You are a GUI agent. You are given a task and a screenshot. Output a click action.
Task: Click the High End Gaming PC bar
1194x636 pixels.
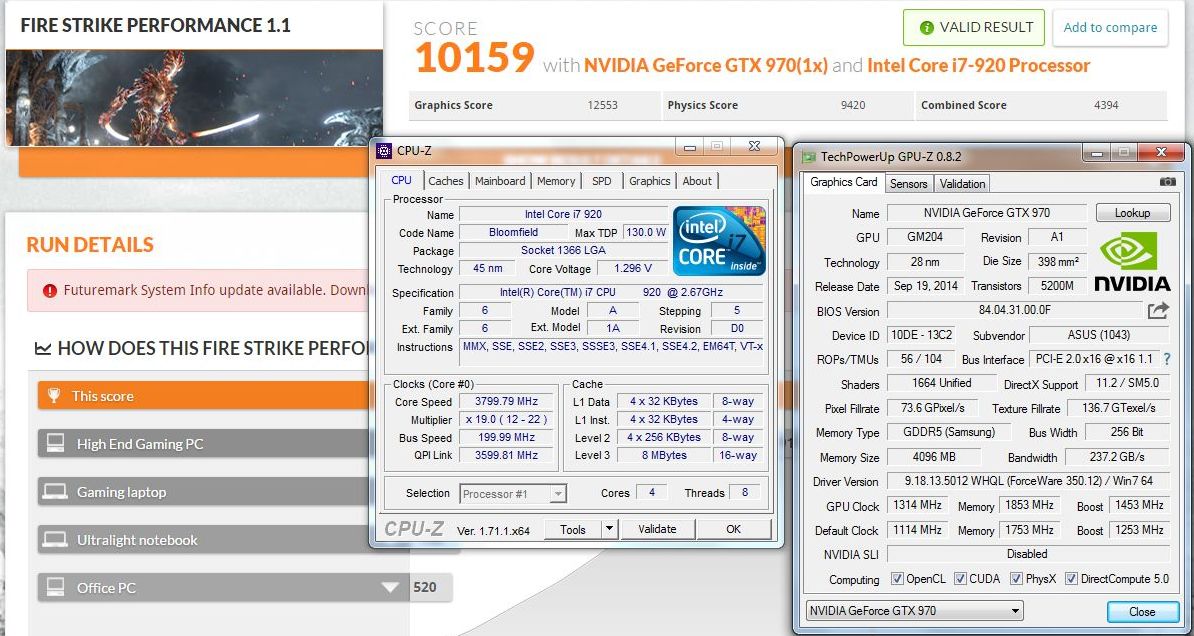click(x=203, y=443)
